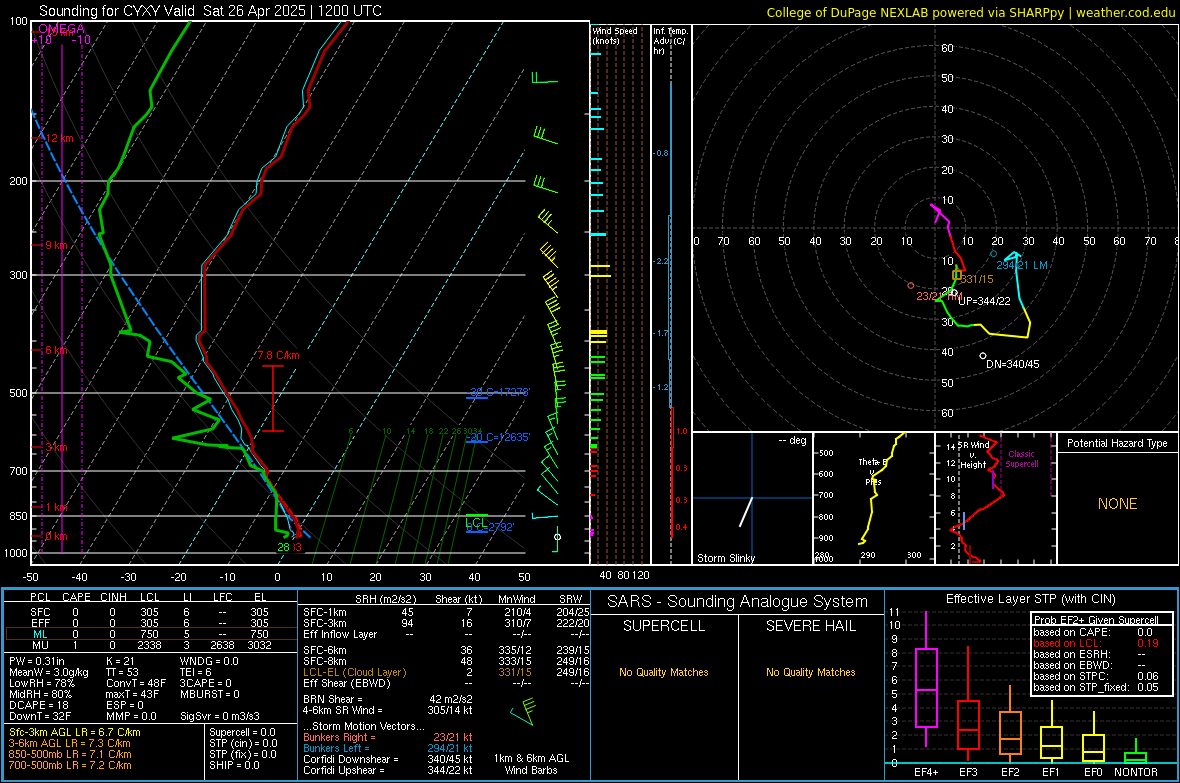Screen dimensions: 1180x783
Task: Click the DCAPE = 18 value
Action: click(39, 705)
